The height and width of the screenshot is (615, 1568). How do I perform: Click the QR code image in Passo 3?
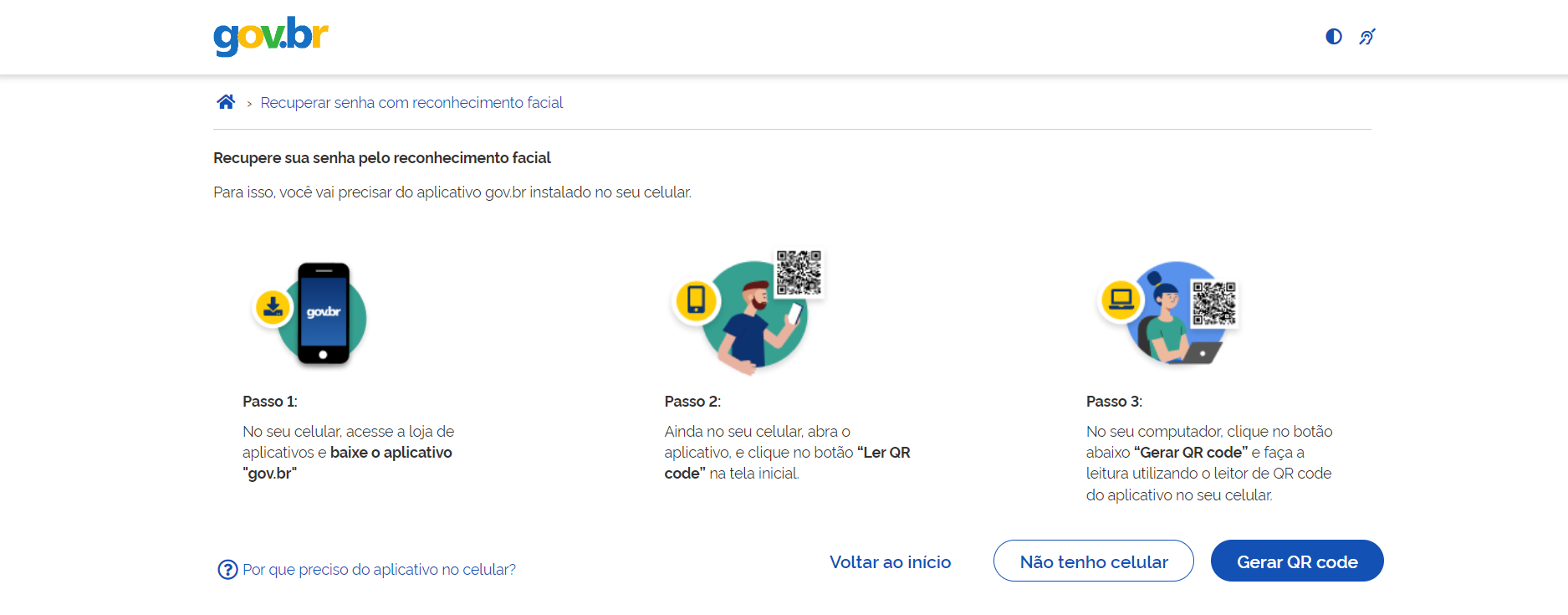pyautogui.click(x=1213, y=303)
